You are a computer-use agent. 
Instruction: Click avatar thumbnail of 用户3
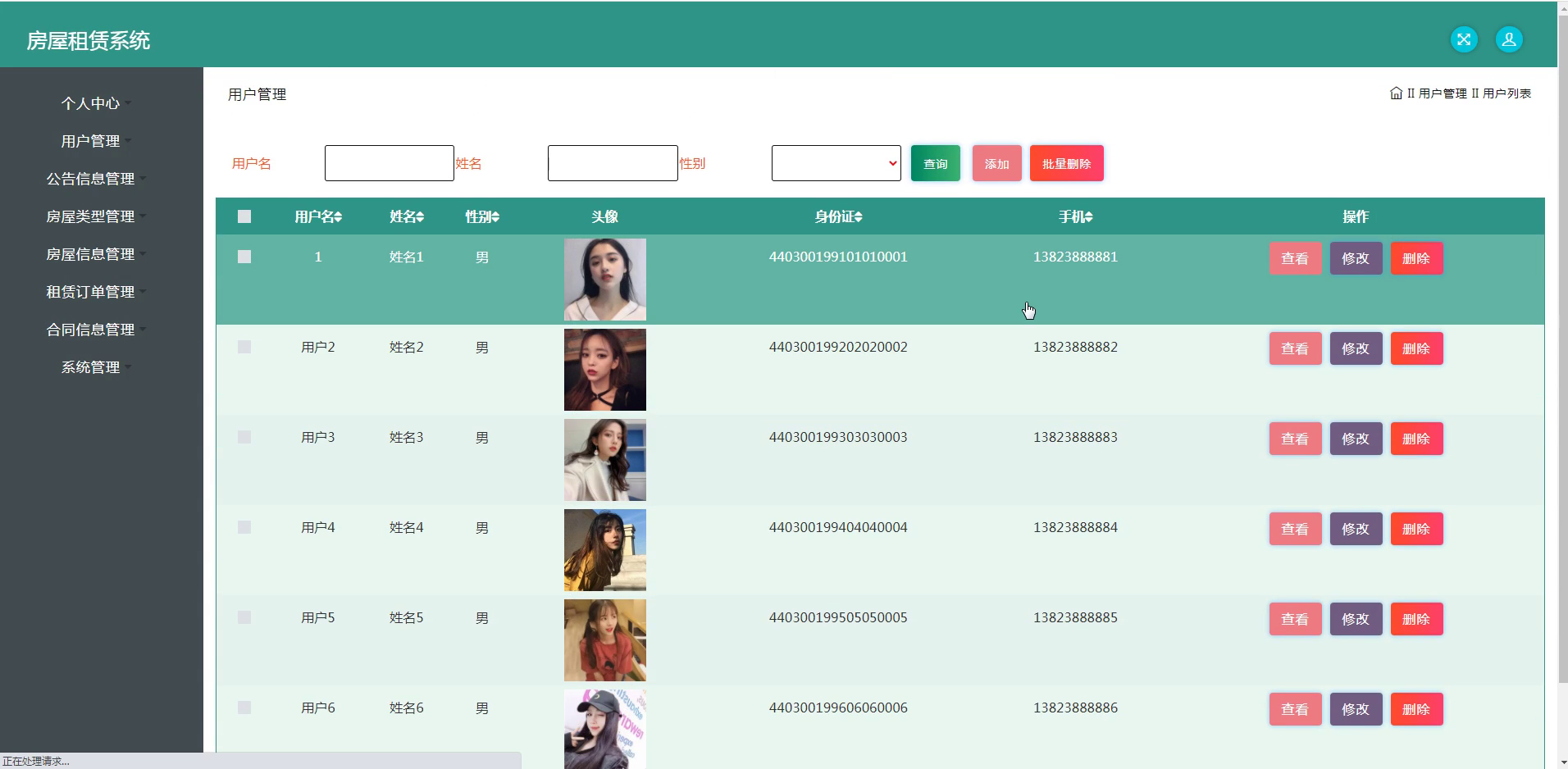coord(605,460)
